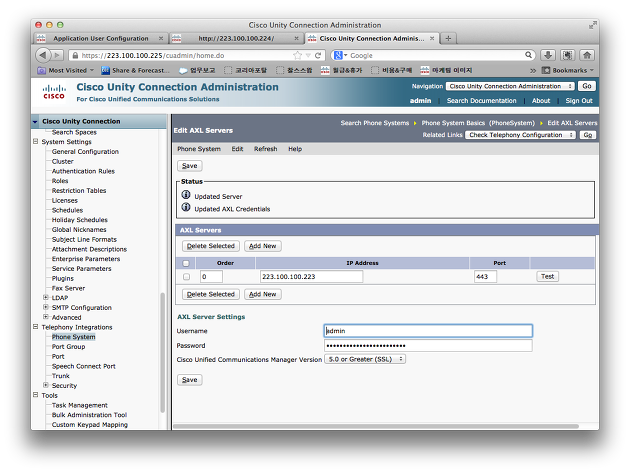630x473 pixels.
Task: Open a new tab with plus button
Action: coord(448,38)
